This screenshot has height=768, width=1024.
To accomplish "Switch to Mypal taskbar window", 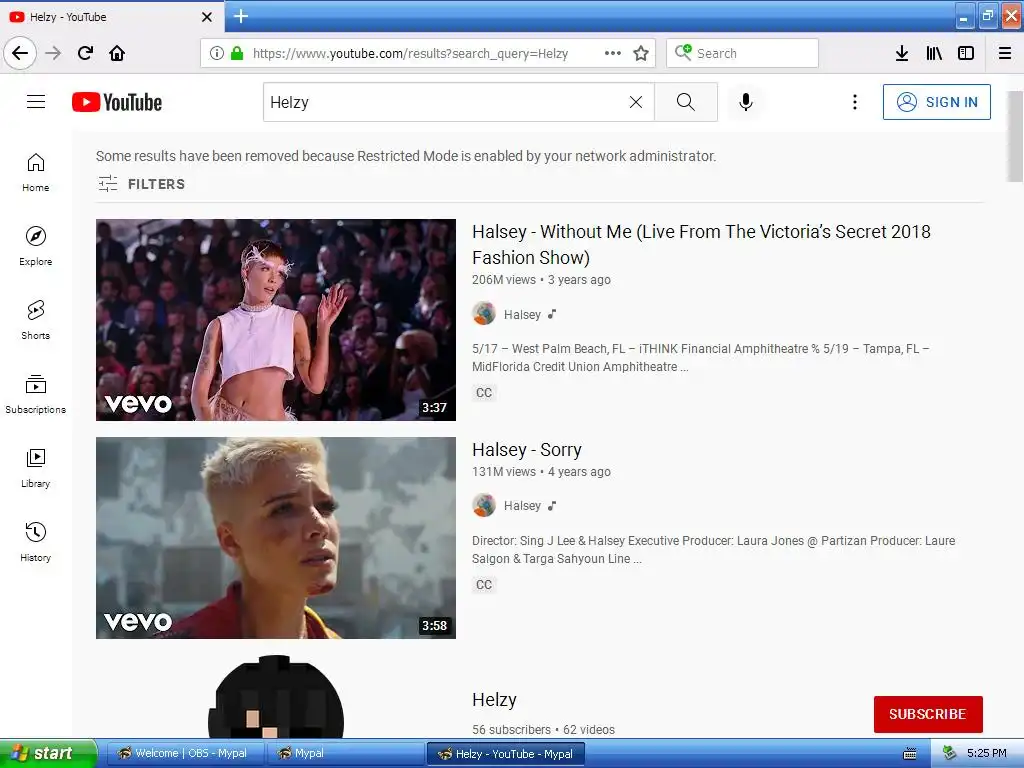I will [345, 754].
